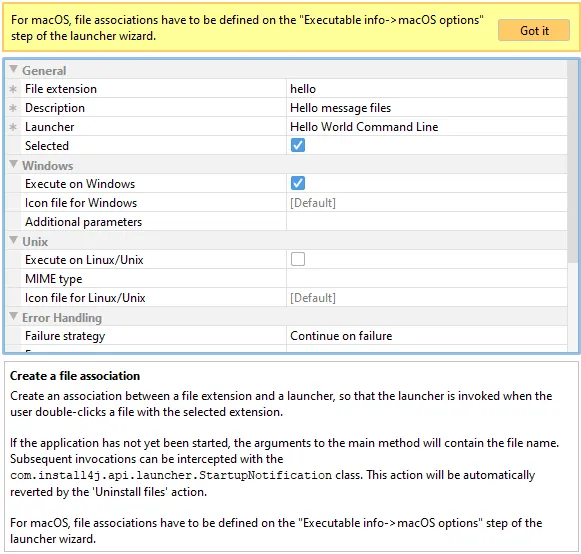Screen dimensions: 581x554
Task: Click the required asterisk beside Launcher
Action: (x=13, y=127)
